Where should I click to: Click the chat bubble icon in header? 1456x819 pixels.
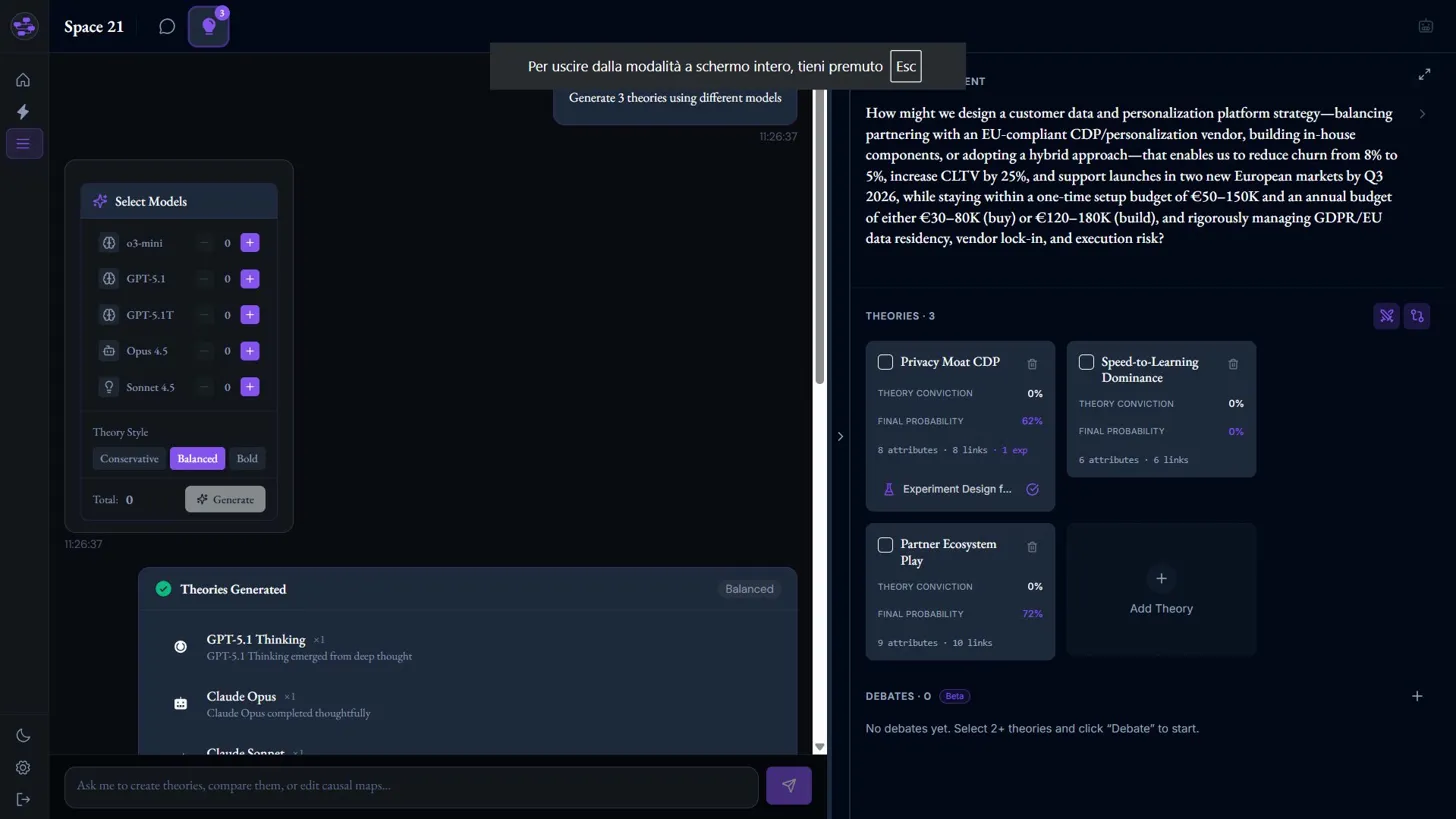[167, 27]
